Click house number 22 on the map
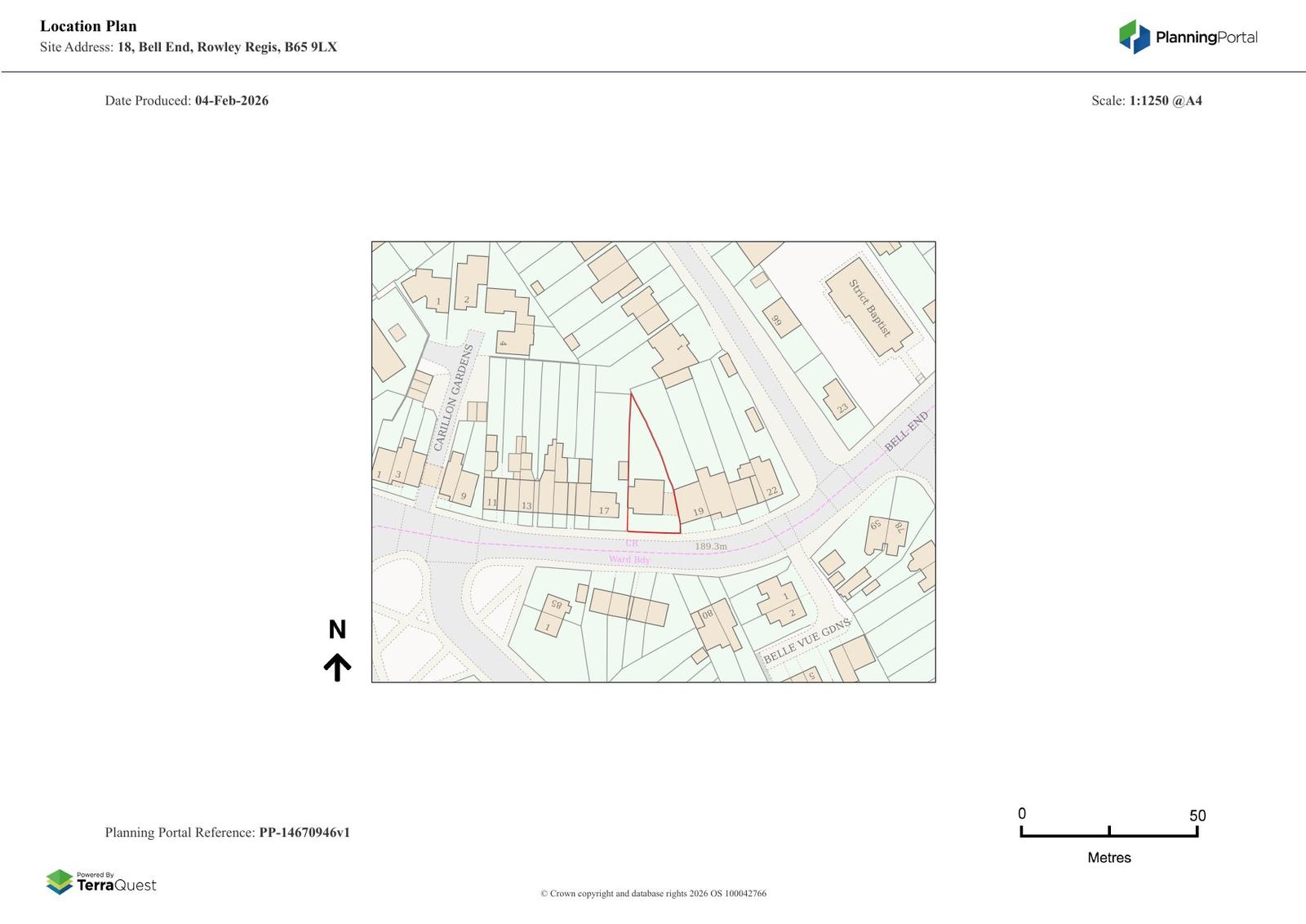This screenshot has height=924, width=1306. tap(771, 491)
